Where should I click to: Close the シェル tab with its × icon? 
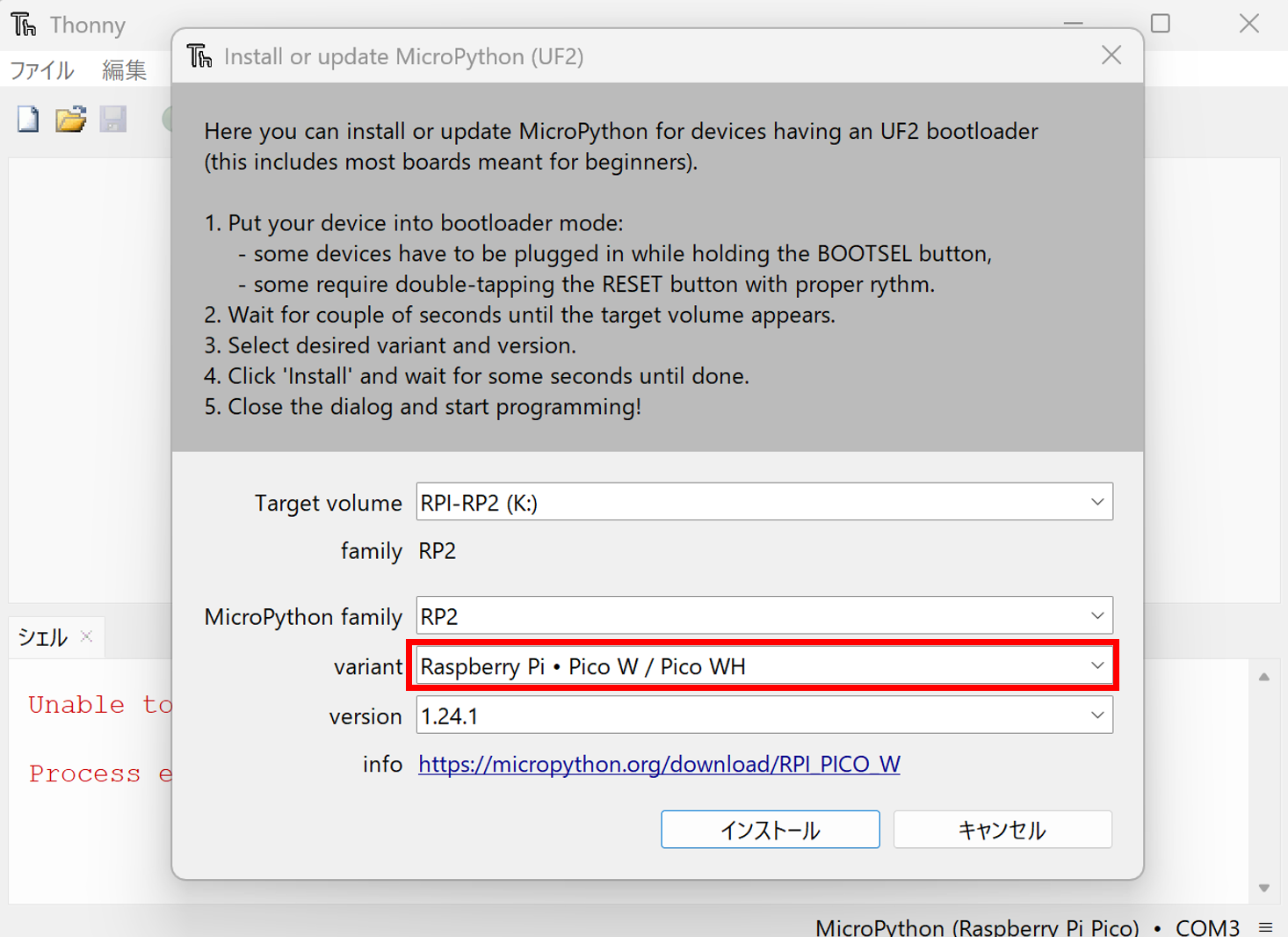pos(85,636)
